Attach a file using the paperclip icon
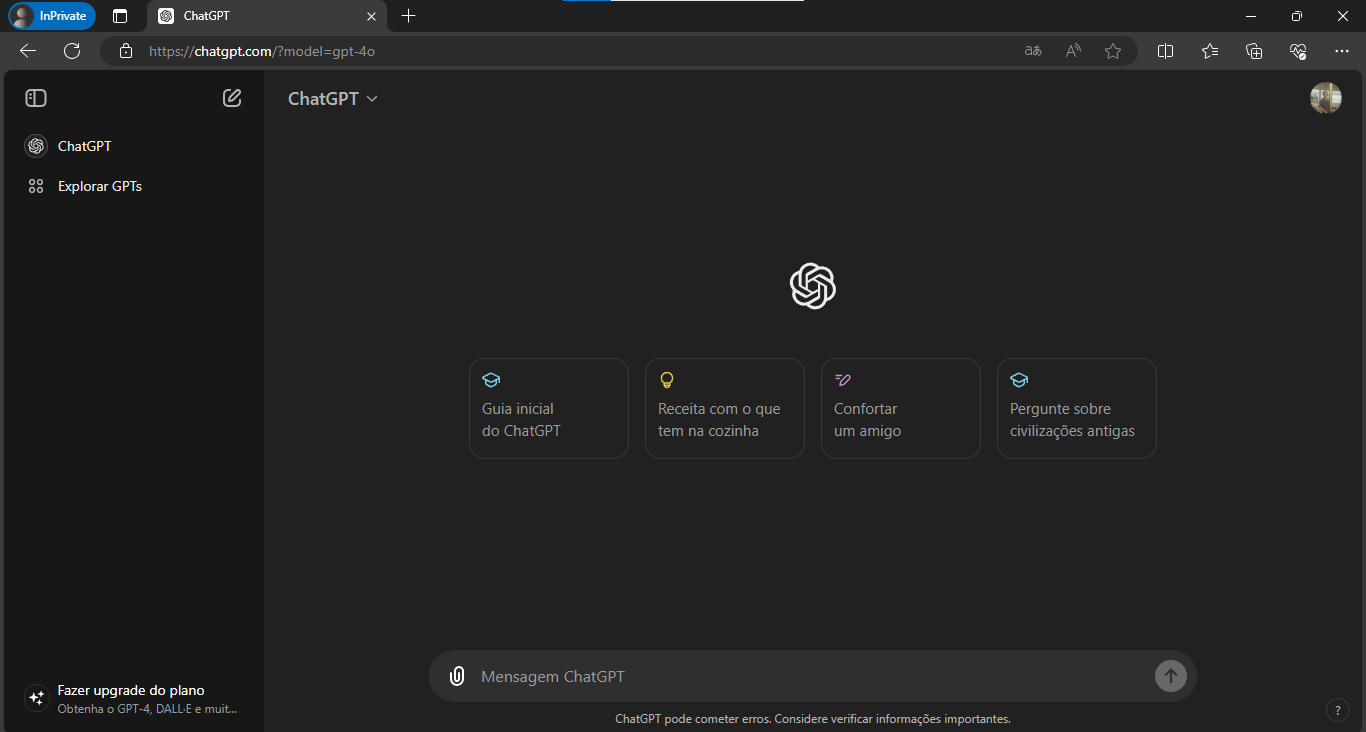 (457, 676)
